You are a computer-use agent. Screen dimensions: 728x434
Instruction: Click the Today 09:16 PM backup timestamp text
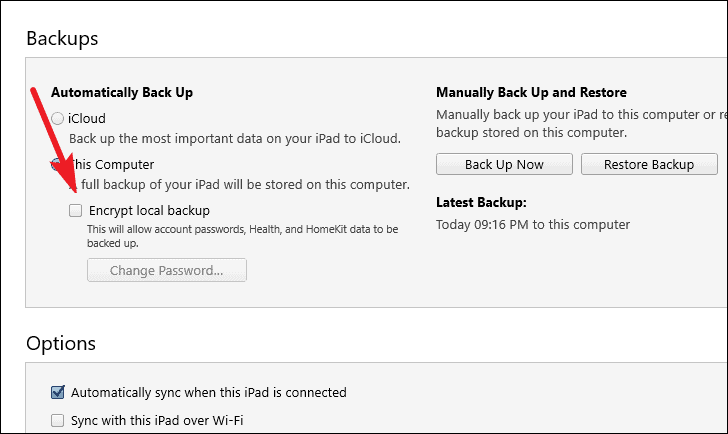(533, 225)
